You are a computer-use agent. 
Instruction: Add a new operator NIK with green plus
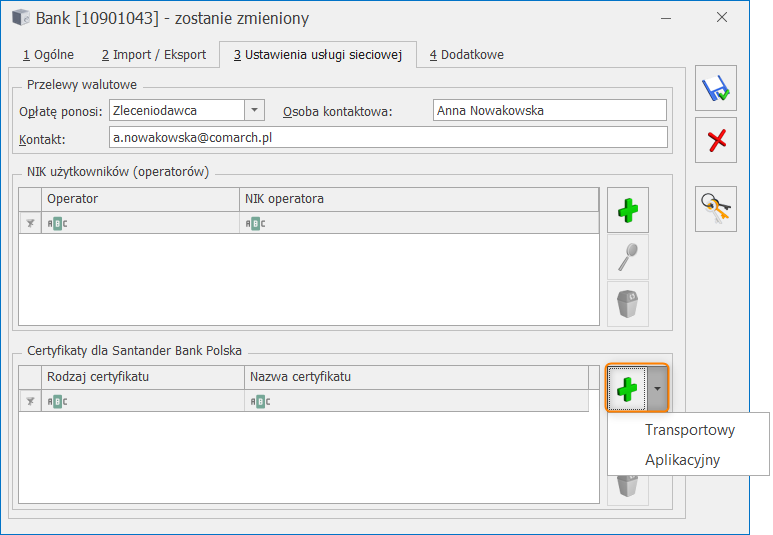coord(627,211)
